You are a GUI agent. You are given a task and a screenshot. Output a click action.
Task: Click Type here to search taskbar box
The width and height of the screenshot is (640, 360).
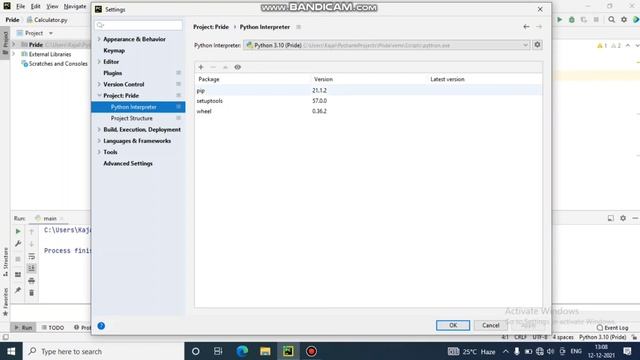[104, 351]
